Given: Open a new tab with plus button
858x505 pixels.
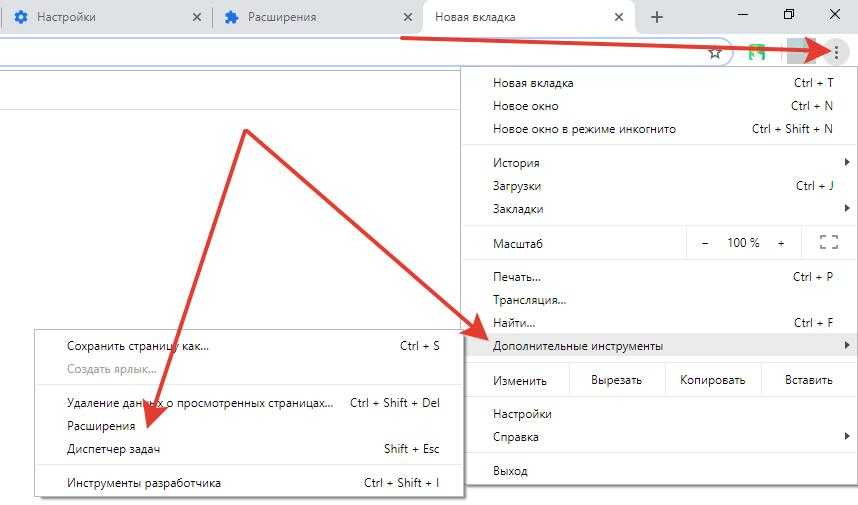Looking at the screenshot, I should (657, 17).
